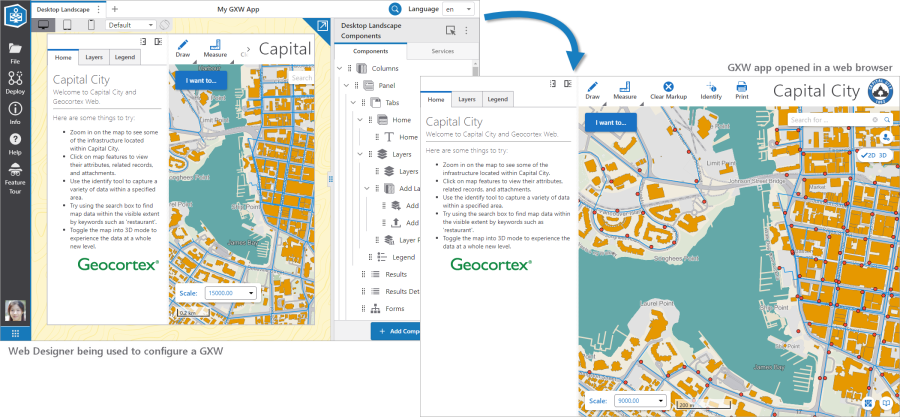Select the Desktop Landscape layout tab
Screen dimensions: 900x417
[x=63, y=9]
